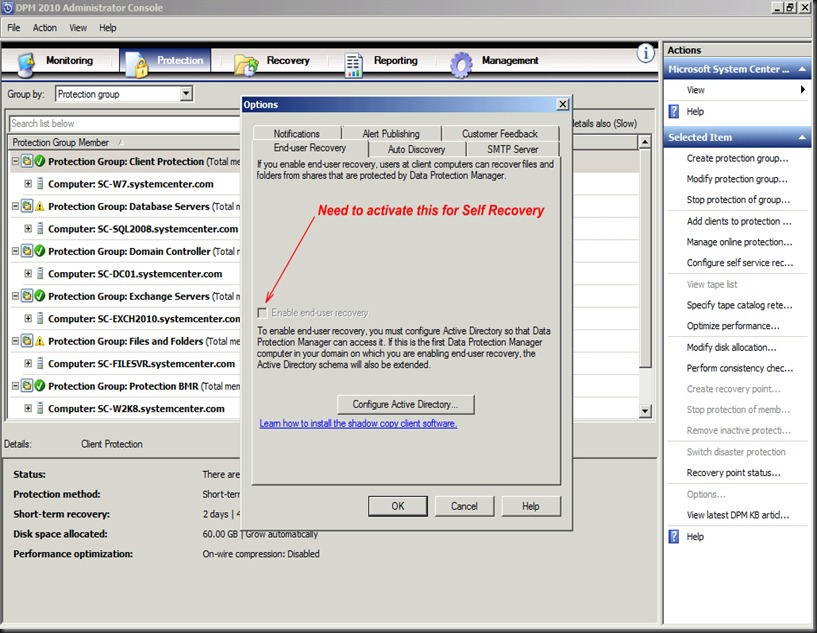Screen dimensions: 817x633
Task: Click the Management gear icon
Action: (461, 65)
